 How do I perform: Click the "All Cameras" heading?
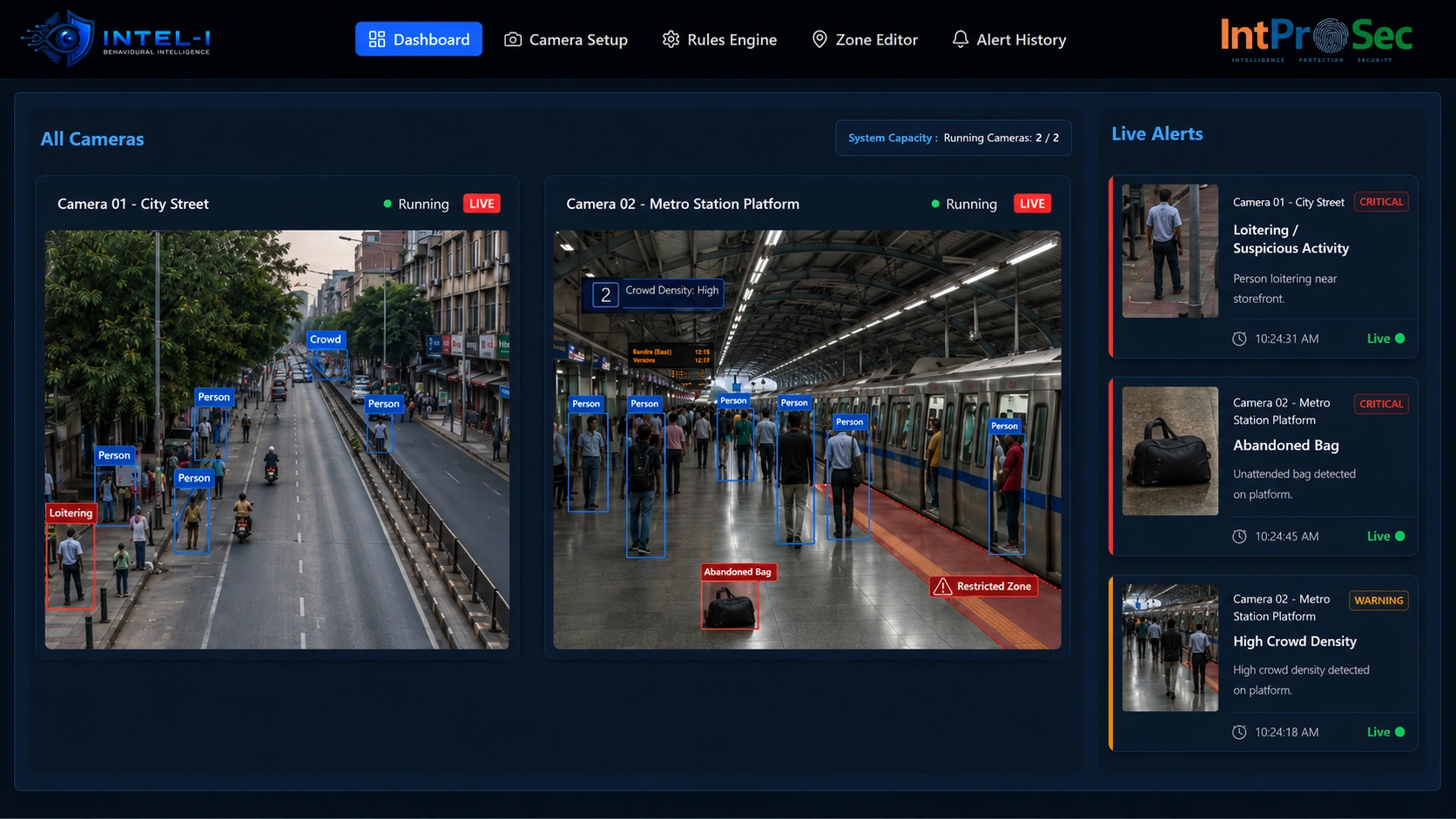[x=92, y=139]
